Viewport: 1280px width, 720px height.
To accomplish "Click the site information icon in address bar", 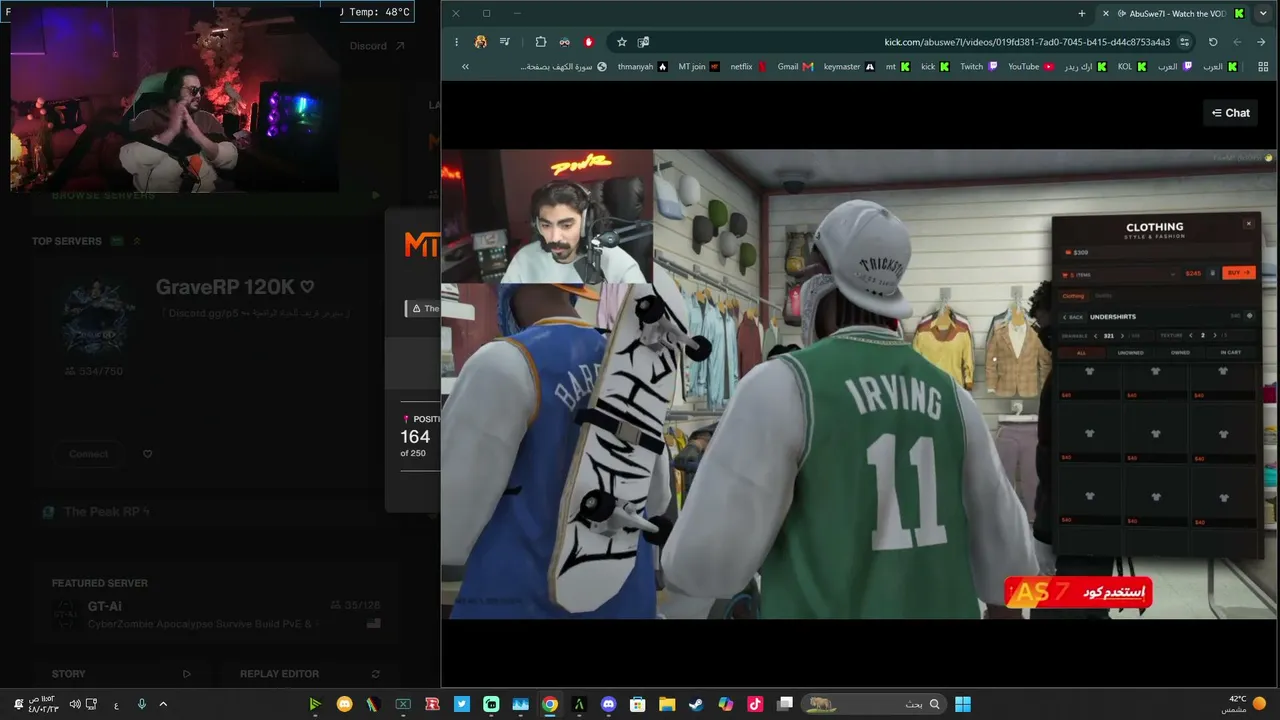I will tap(1185, 42).
